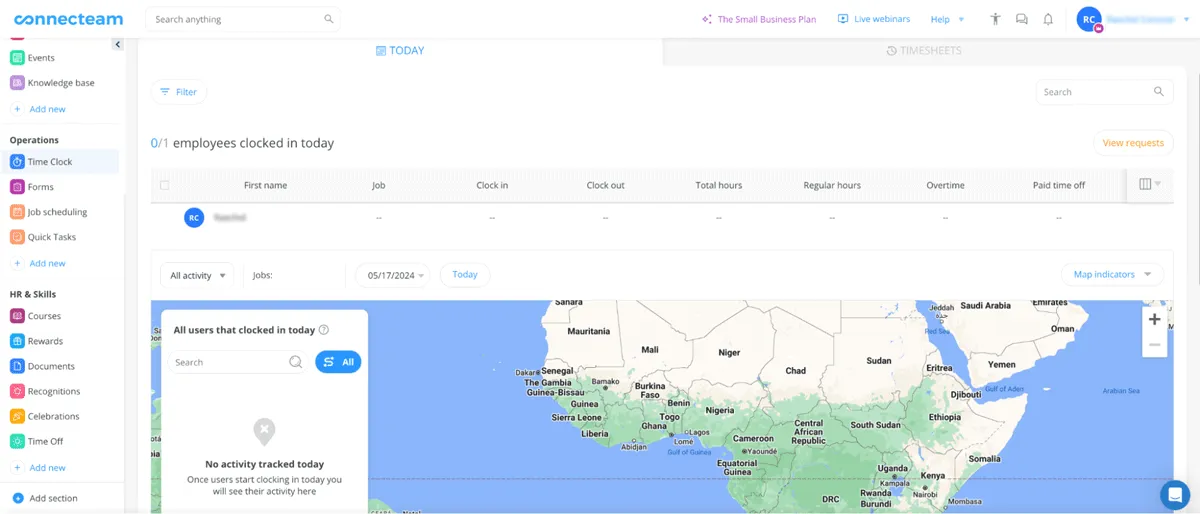Expand the All activity dropdown
Screen dimensions: 1200x514
click(x=198, y=275)
